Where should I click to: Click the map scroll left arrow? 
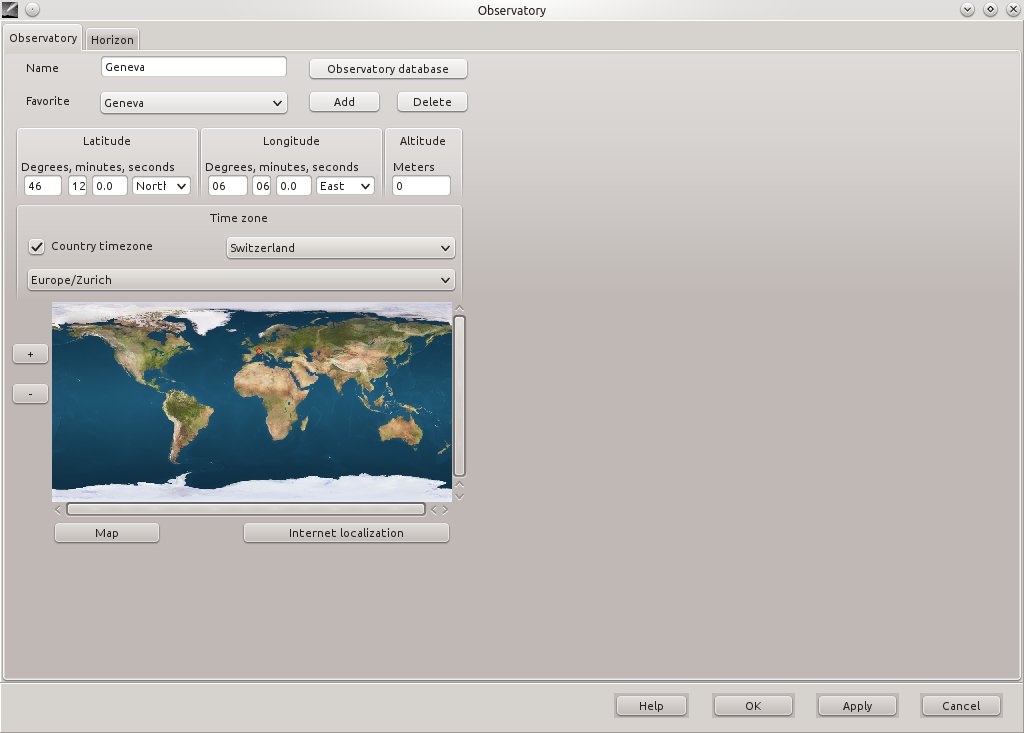58,509
